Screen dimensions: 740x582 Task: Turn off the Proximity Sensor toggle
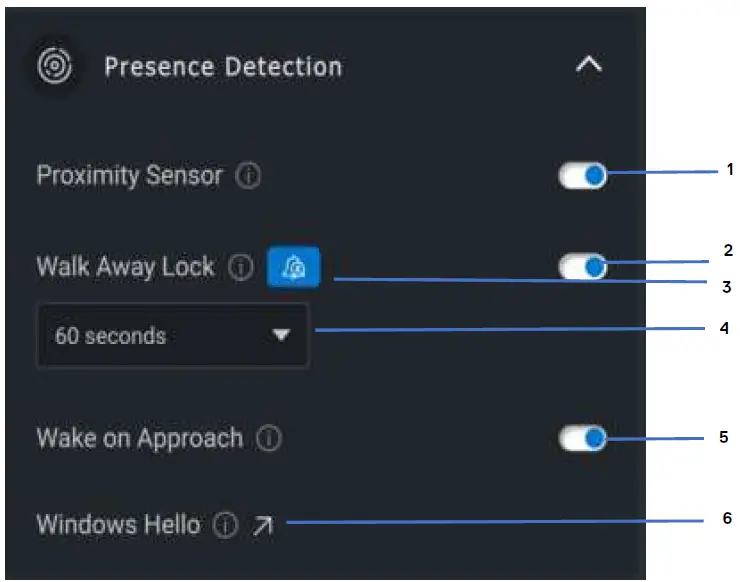(583, 177)
